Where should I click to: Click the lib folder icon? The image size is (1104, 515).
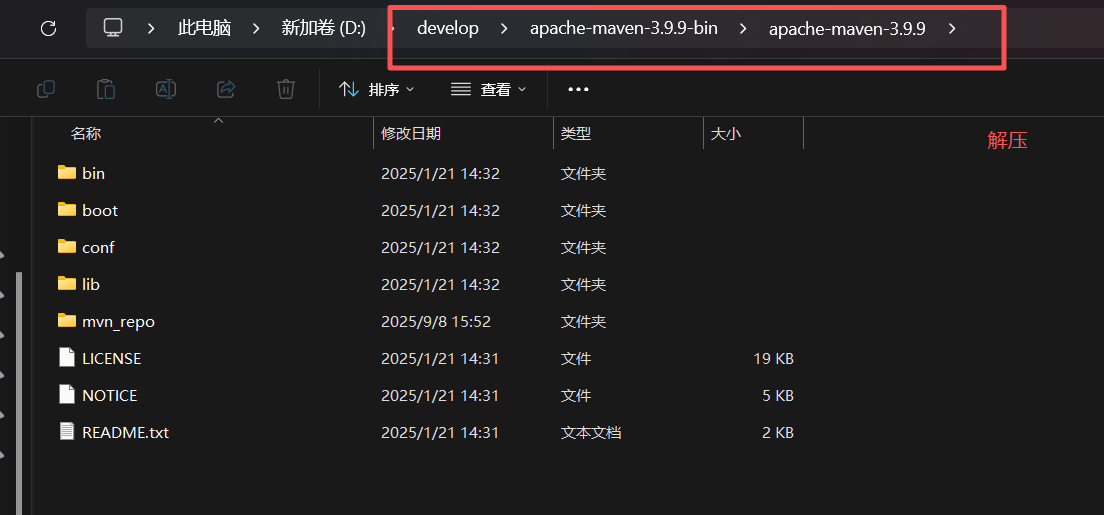tap(67, 284)
